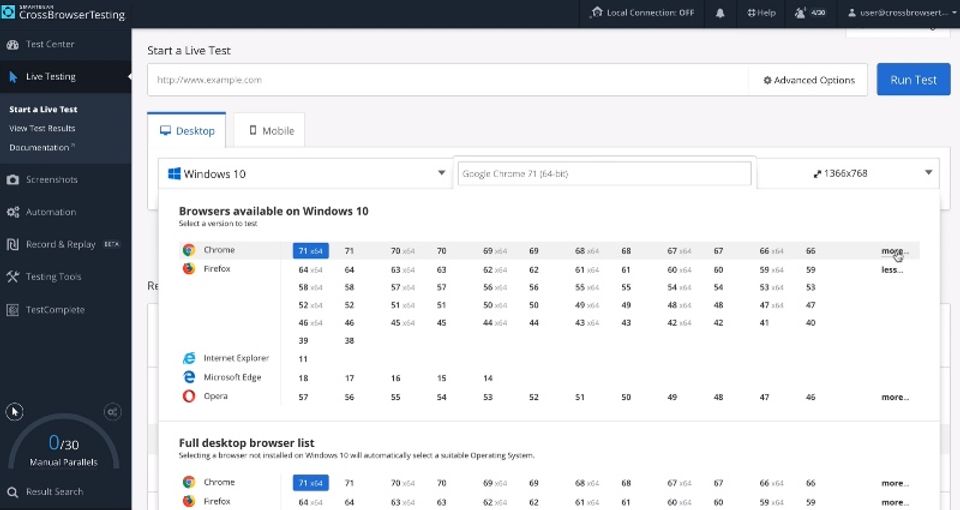Click the 0/30 Manual Parallels gauge
Viewport: 960px width, 510px height.
click(x=64, y=443)
